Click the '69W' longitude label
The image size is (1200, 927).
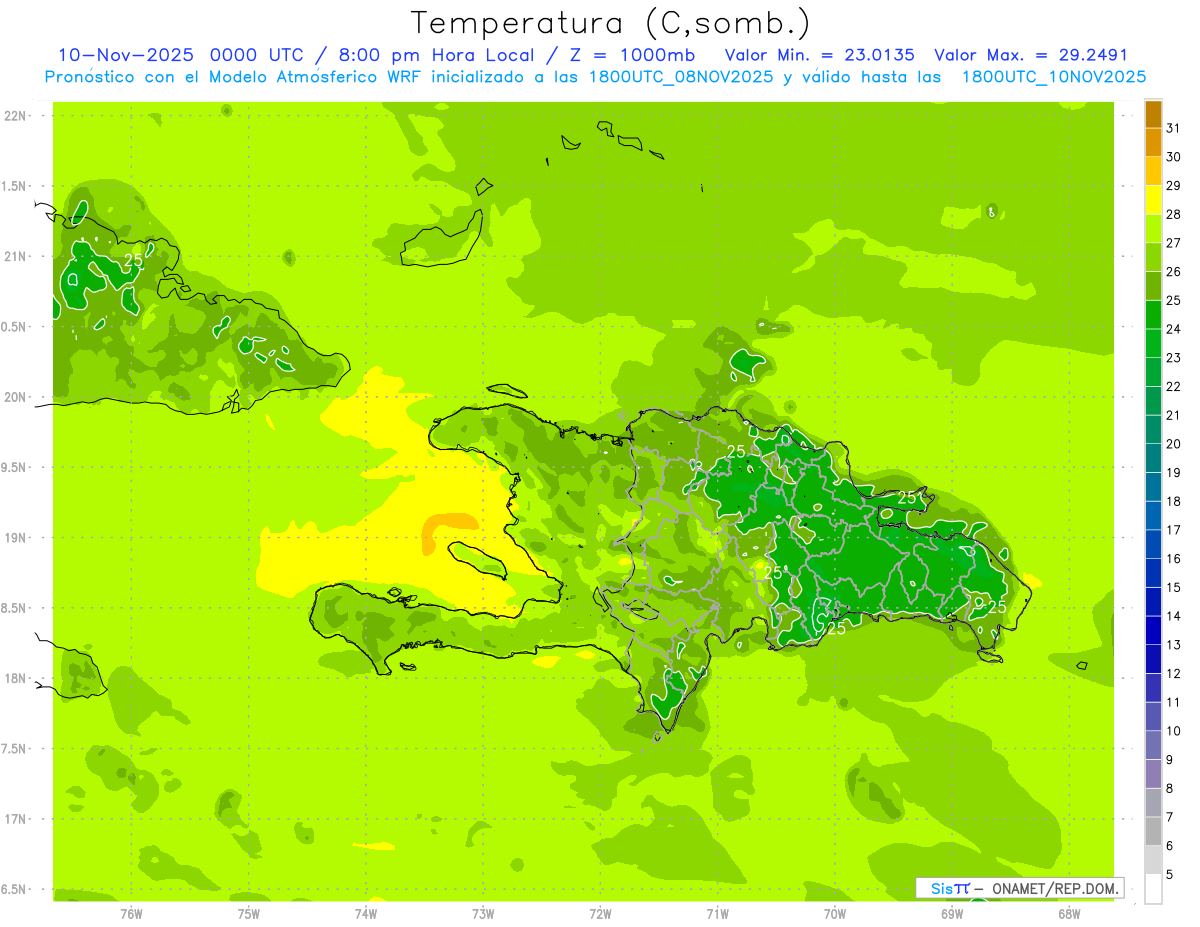(x=952, y=913)
